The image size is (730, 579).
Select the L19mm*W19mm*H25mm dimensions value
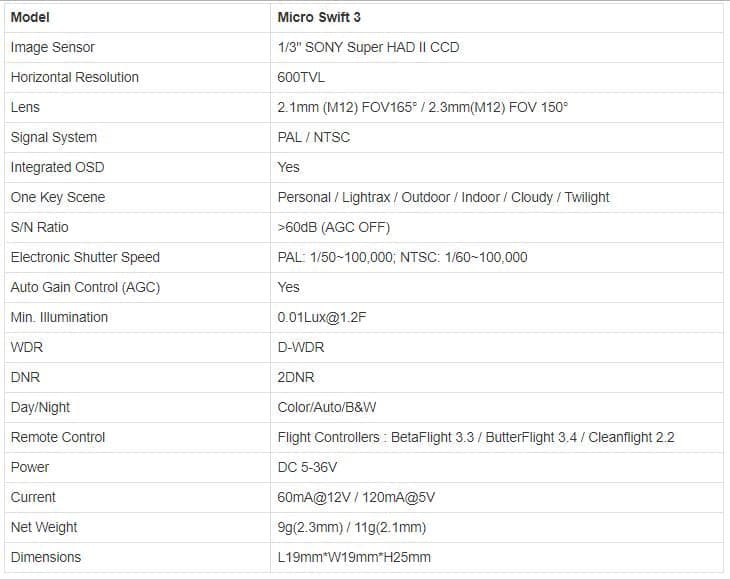[x=354, y=557]
